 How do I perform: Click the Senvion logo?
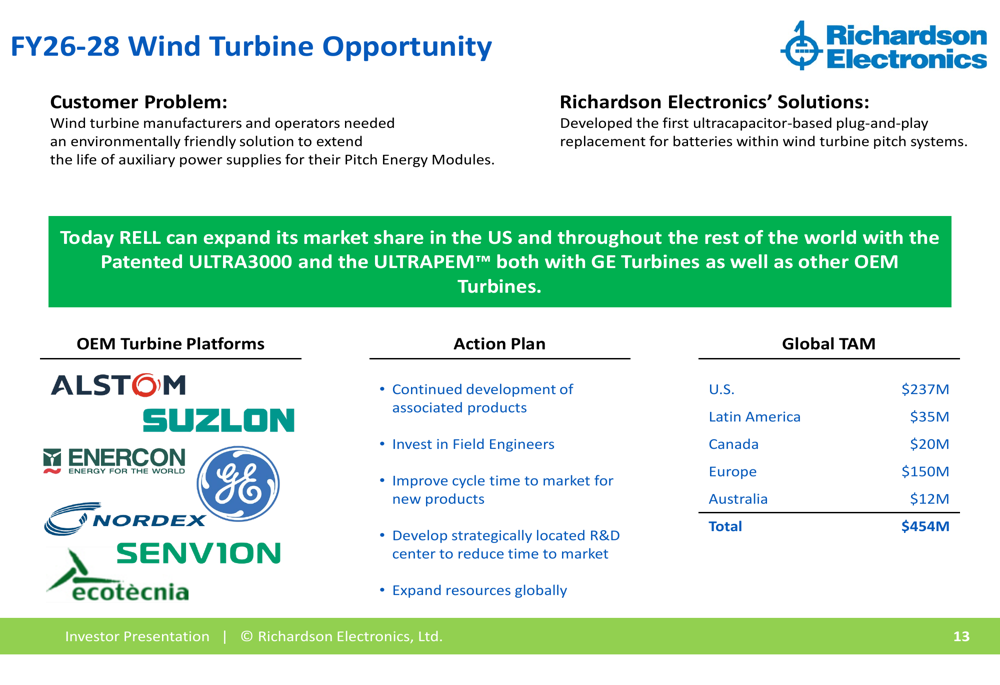click(198, 553)
